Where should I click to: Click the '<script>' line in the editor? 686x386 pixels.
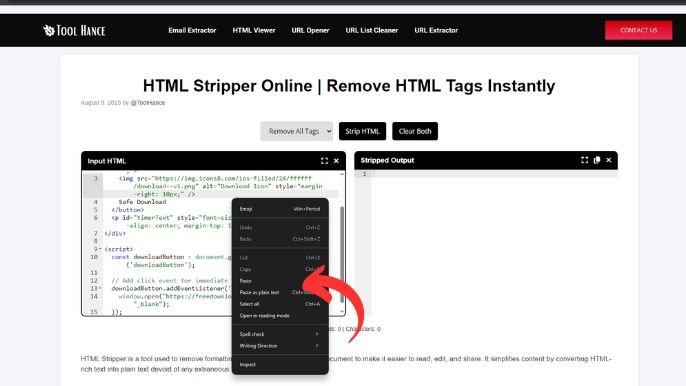click(119, 249)
